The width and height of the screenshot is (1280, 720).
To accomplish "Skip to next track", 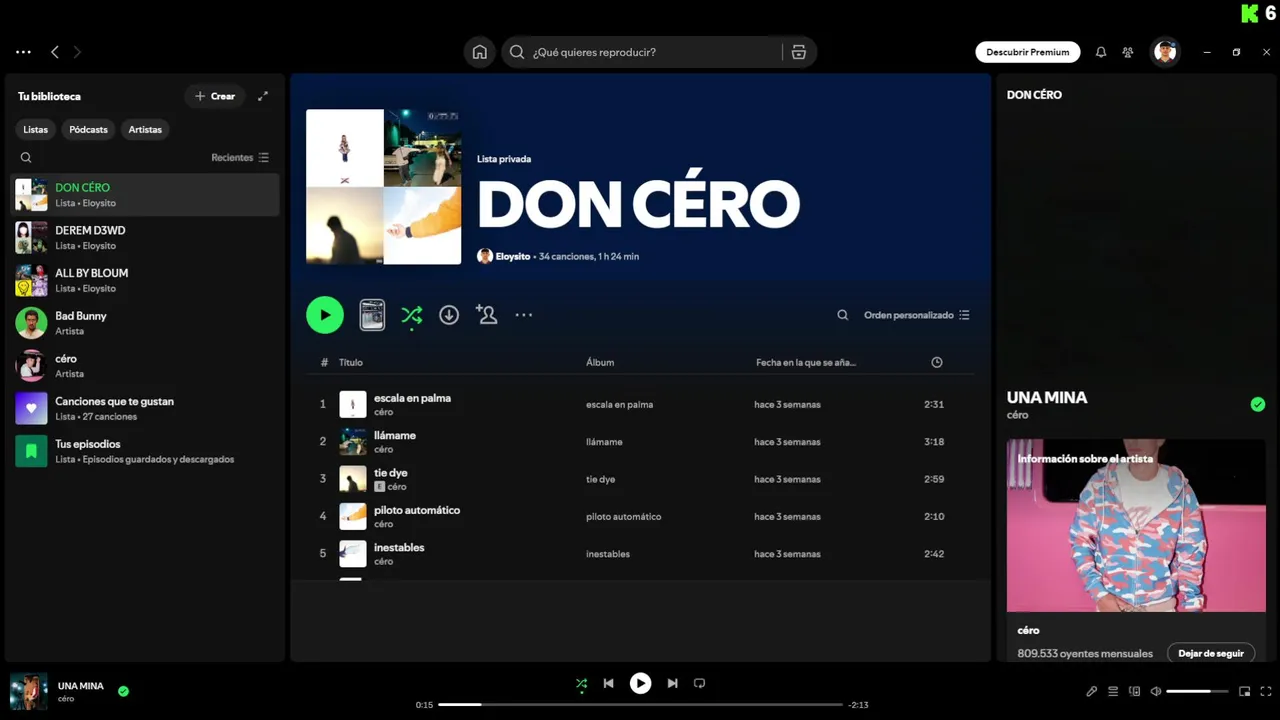I will click(x=673, y=684).
